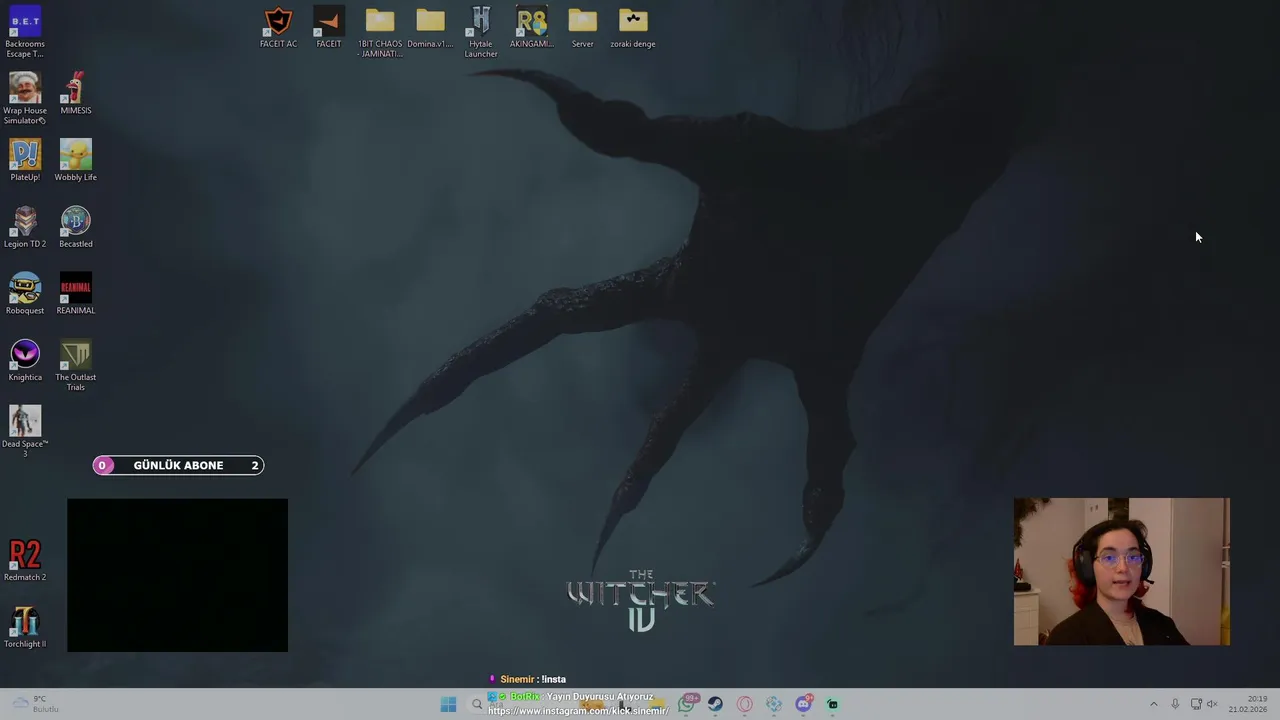1280x720 pixels.
Task: Open the PlateUp! game shortcut
Action: point(25,160)
